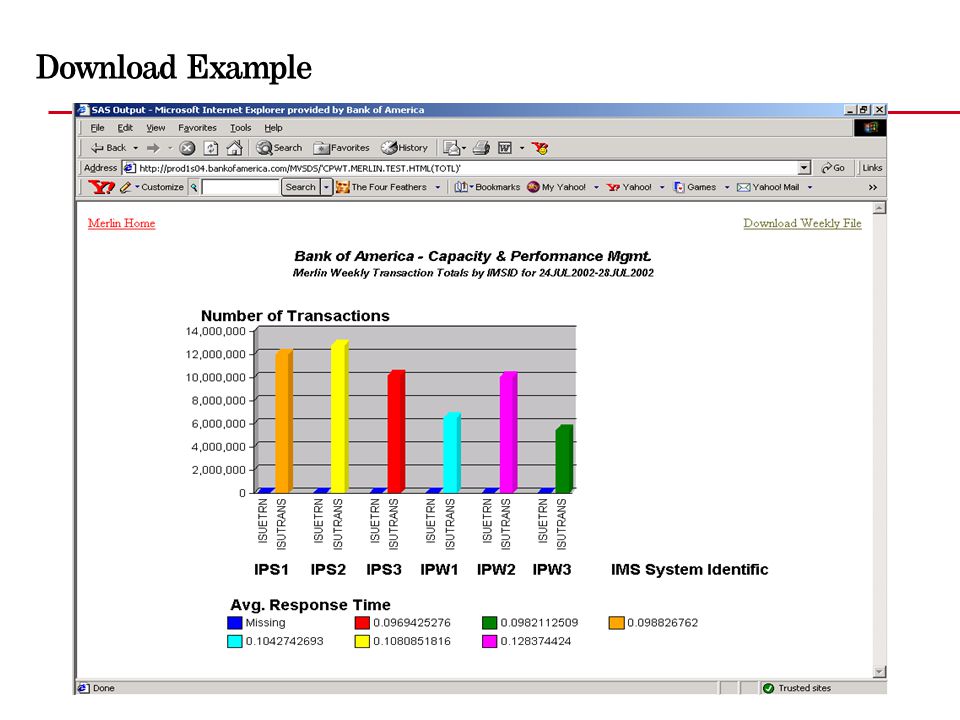Open the Search pane from the toolbar
The height and width of the screenshot is (720, 960).
click(x=279, y=148)
